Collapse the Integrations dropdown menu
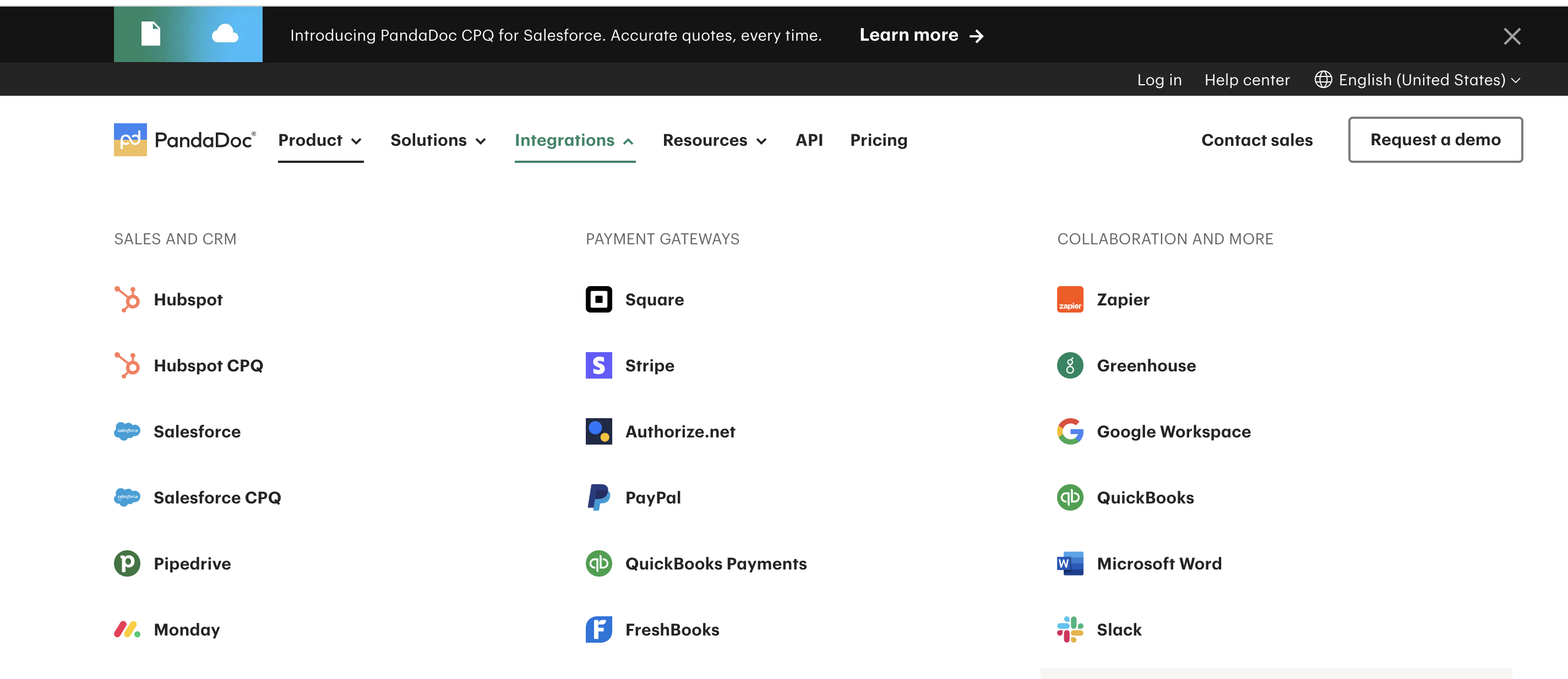 pos(575,140)
